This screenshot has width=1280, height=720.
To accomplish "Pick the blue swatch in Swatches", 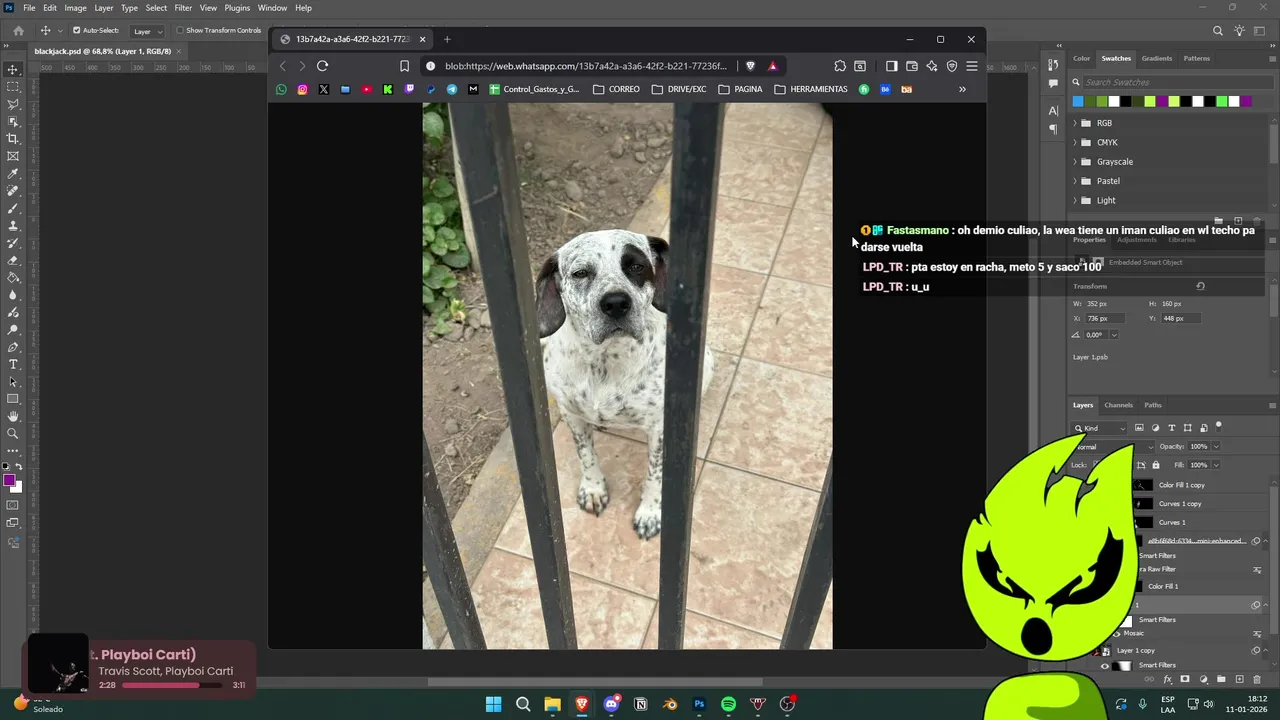I will point(1078,101).
